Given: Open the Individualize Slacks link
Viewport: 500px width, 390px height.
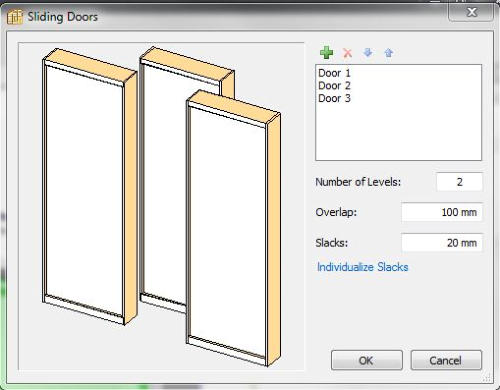Looking at the screenshot, I should 363,267.
